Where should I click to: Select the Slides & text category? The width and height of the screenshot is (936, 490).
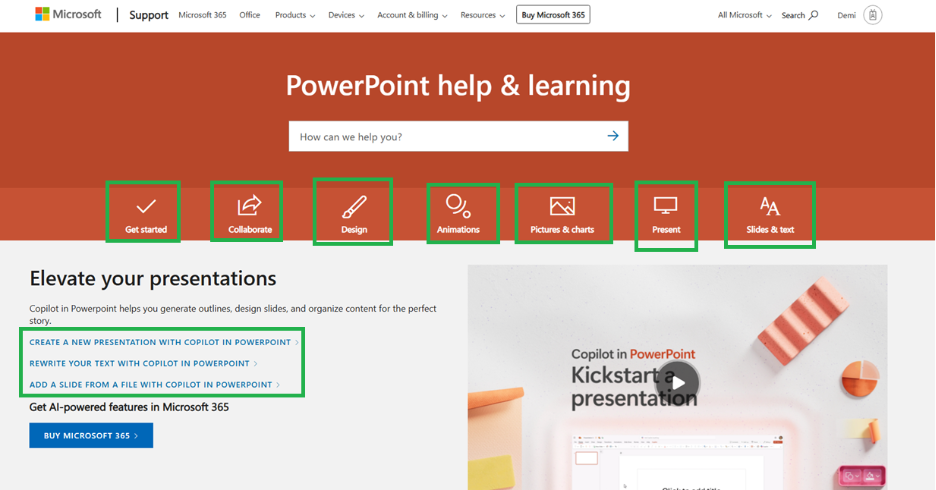(x=770, y=214)
